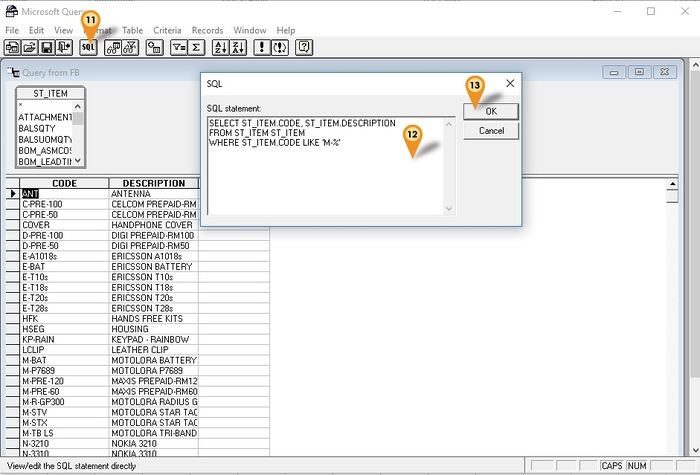
Task: Toggle the Auto Query icon
Action: tap(280, 47)
